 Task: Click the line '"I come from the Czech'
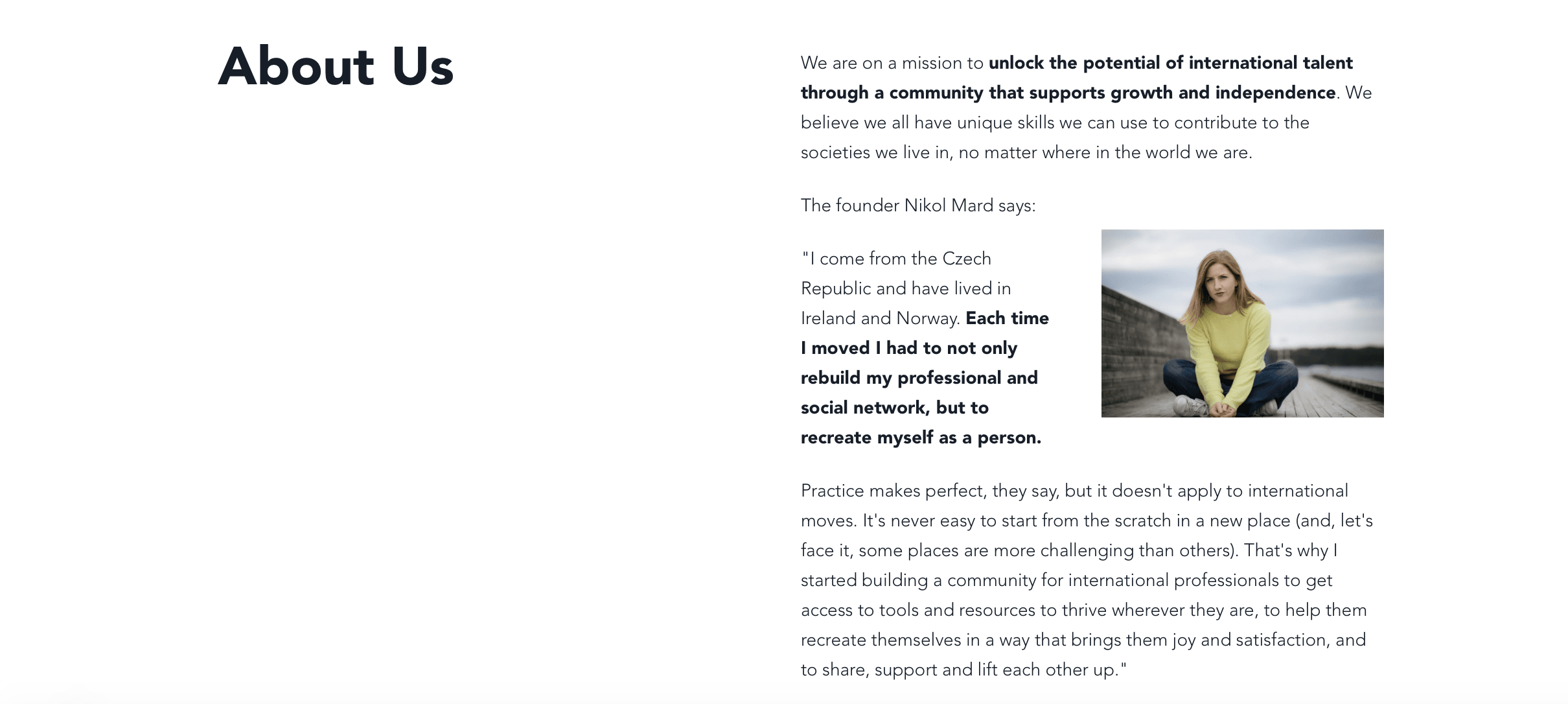click(896, 259)
